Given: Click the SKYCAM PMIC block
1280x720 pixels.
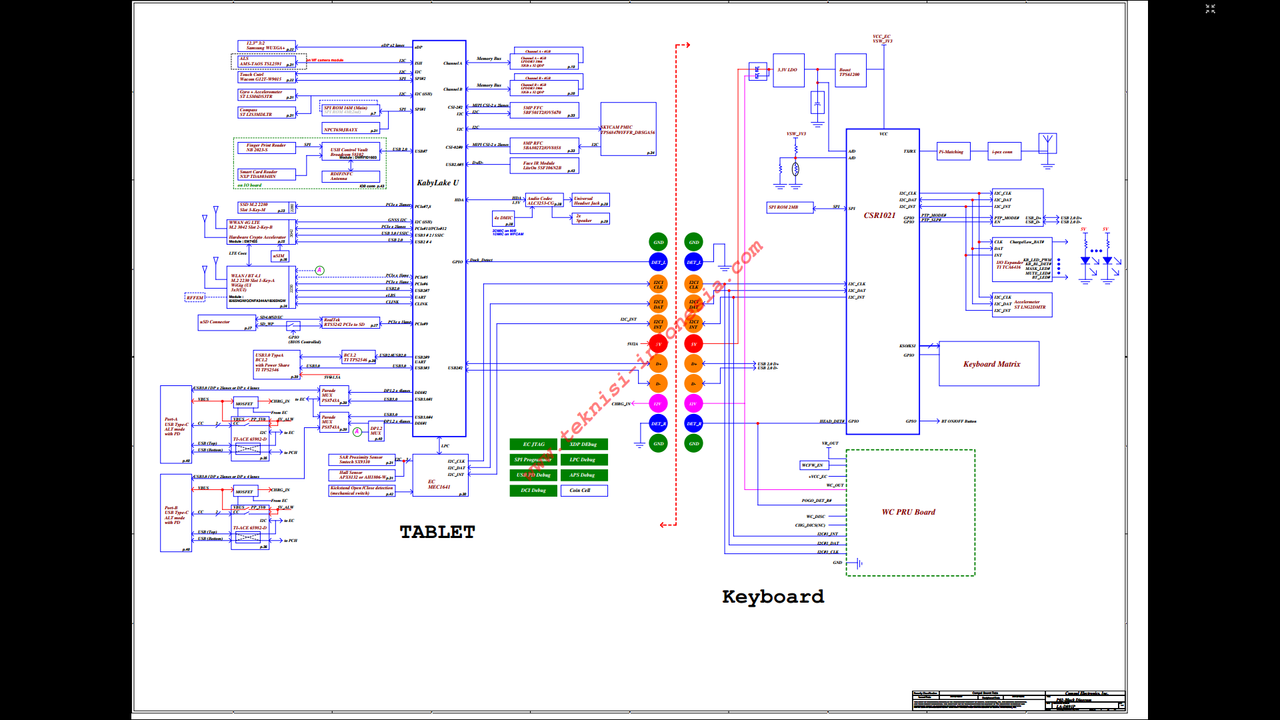Looking at the screenshot, I should (628, 128).
